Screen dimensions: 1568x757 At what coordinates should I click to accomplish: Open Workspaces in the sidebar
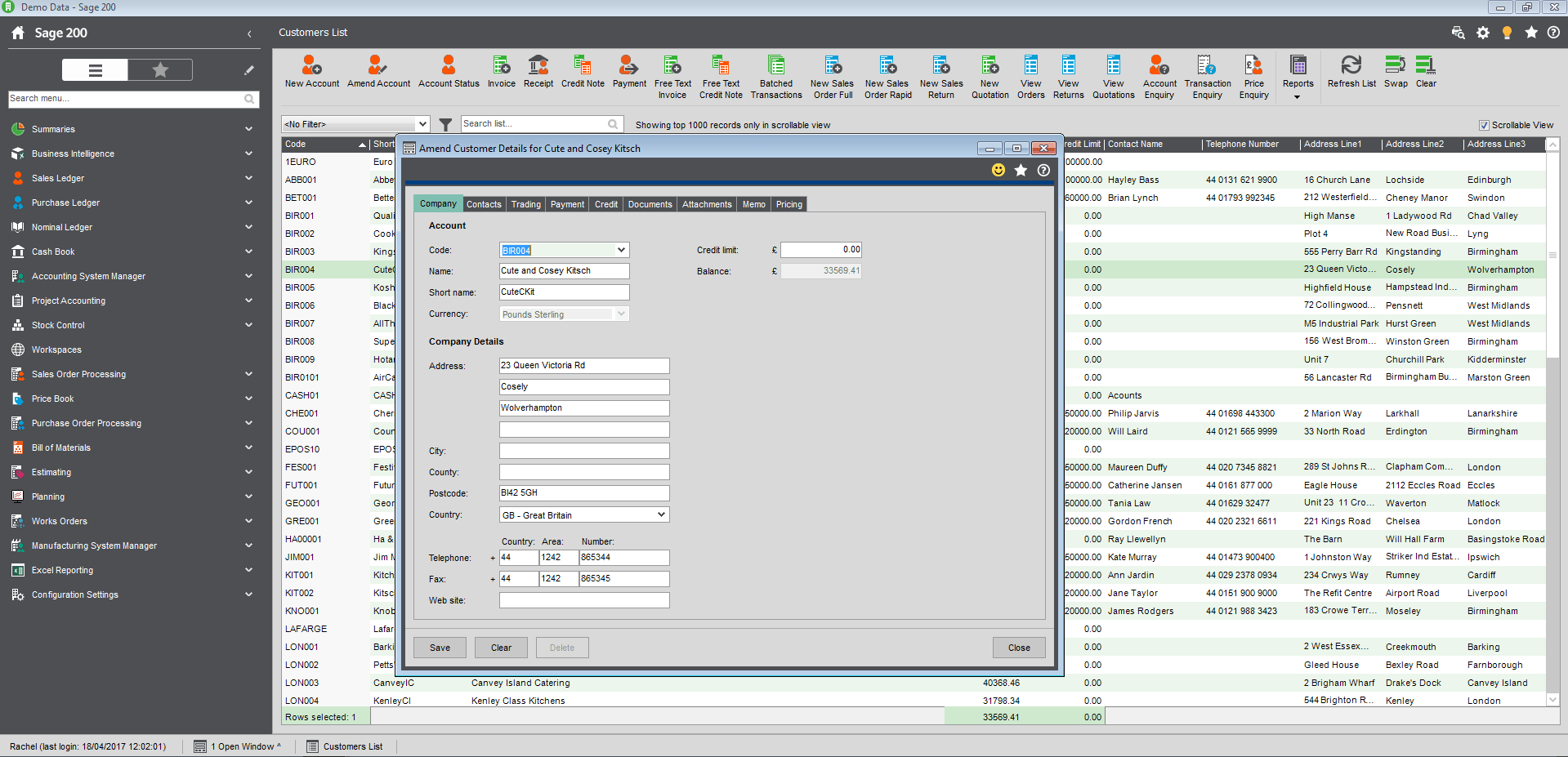pyautogui.click(x=56, y=350)
